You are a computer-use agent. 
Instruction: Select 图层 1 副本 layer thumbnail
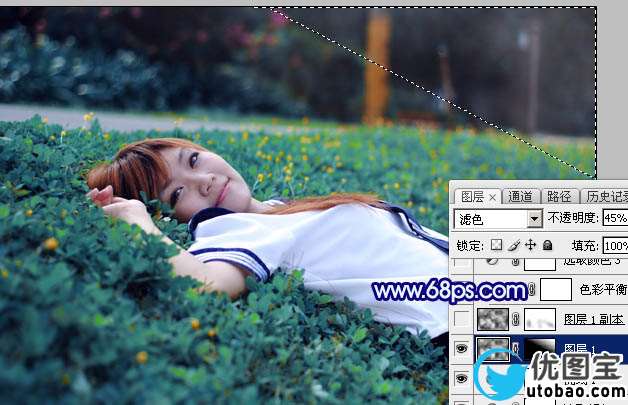pos(493,319)
